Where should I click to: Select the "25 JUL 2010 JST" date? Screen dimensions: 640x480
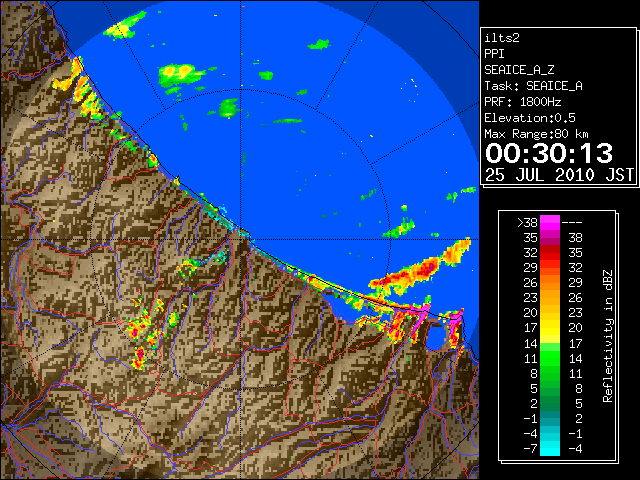pos(559,175)
